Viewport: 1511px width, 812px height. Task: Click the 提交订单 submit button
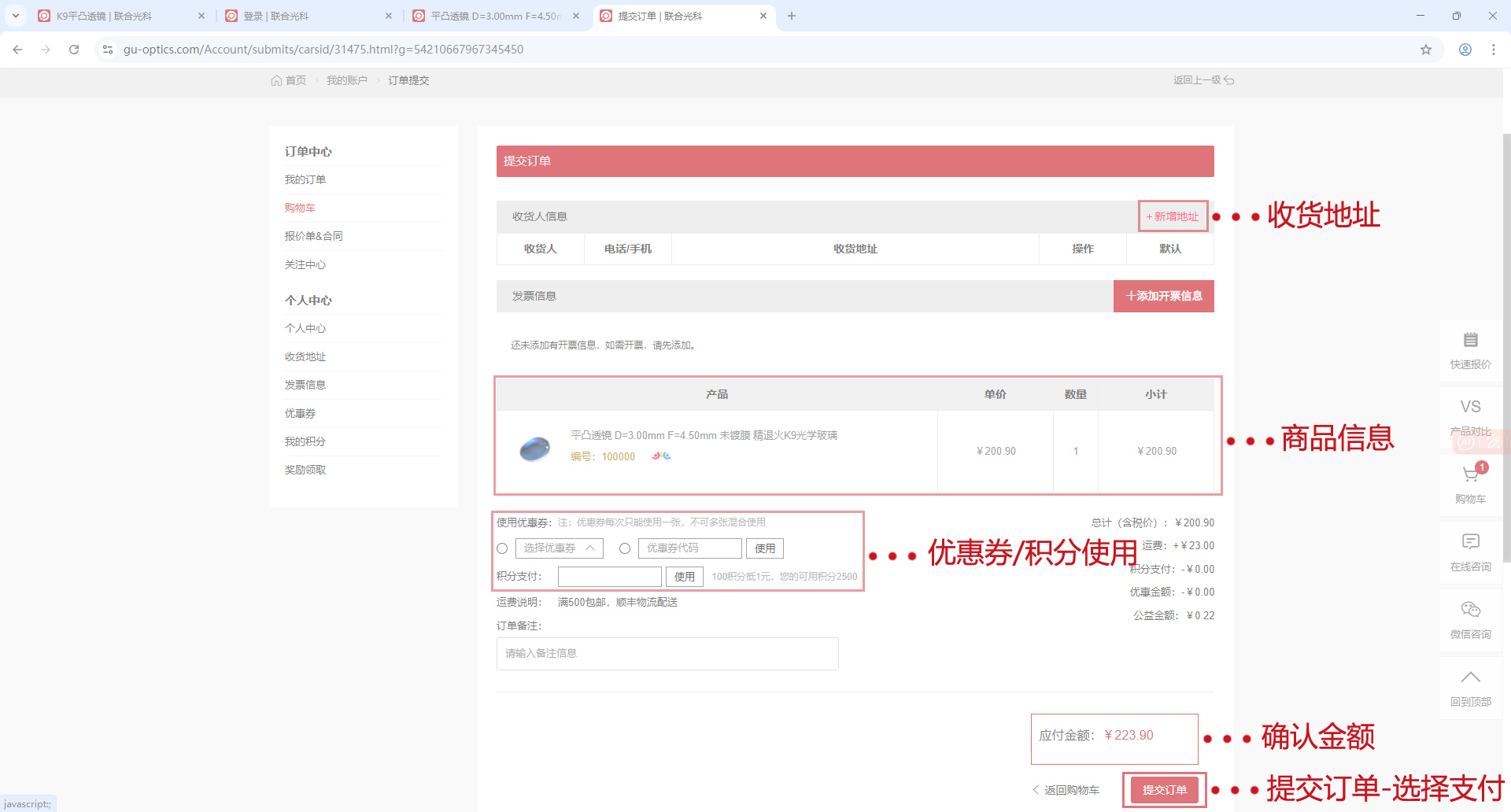coord(1164,790)
